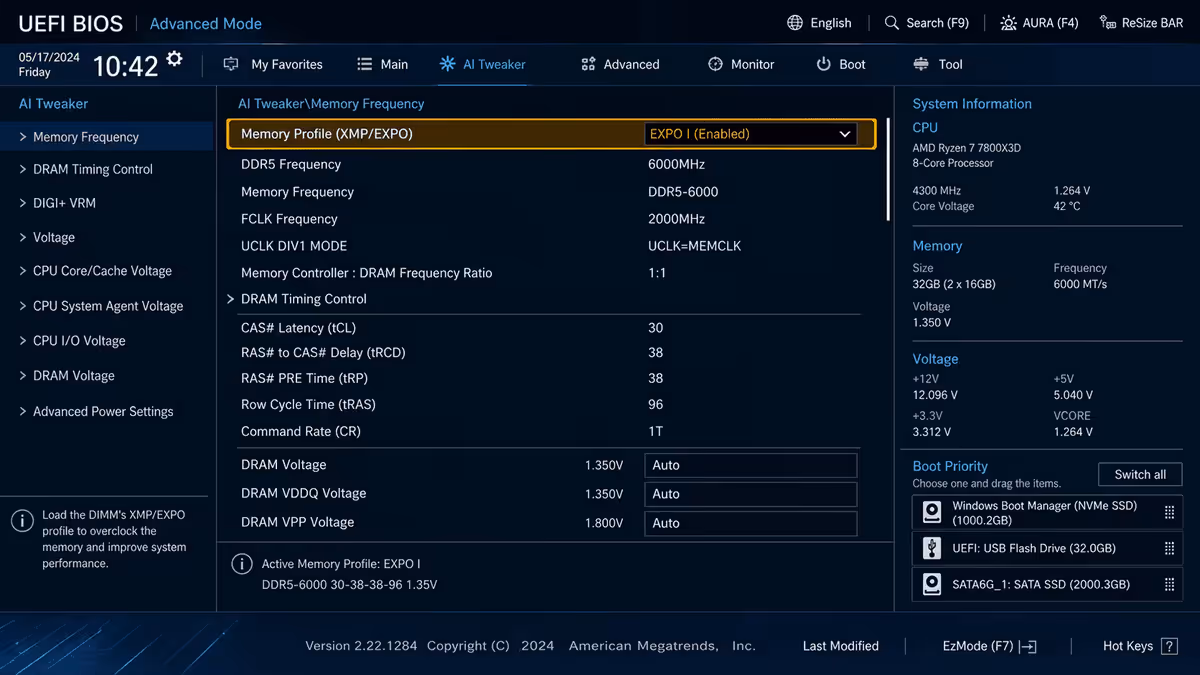Click the Memory Frequency DDR5-6000 value

(683, 192)
